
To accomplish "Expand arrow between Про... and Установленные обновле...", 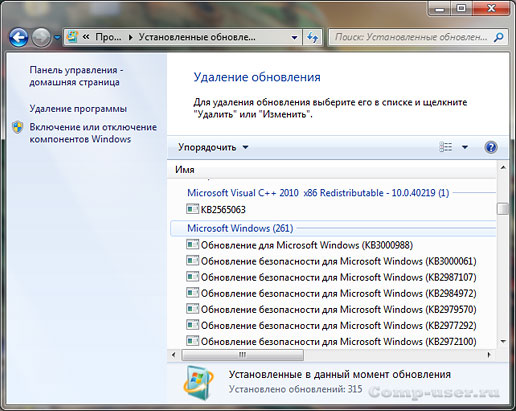I will click(130, 37).
